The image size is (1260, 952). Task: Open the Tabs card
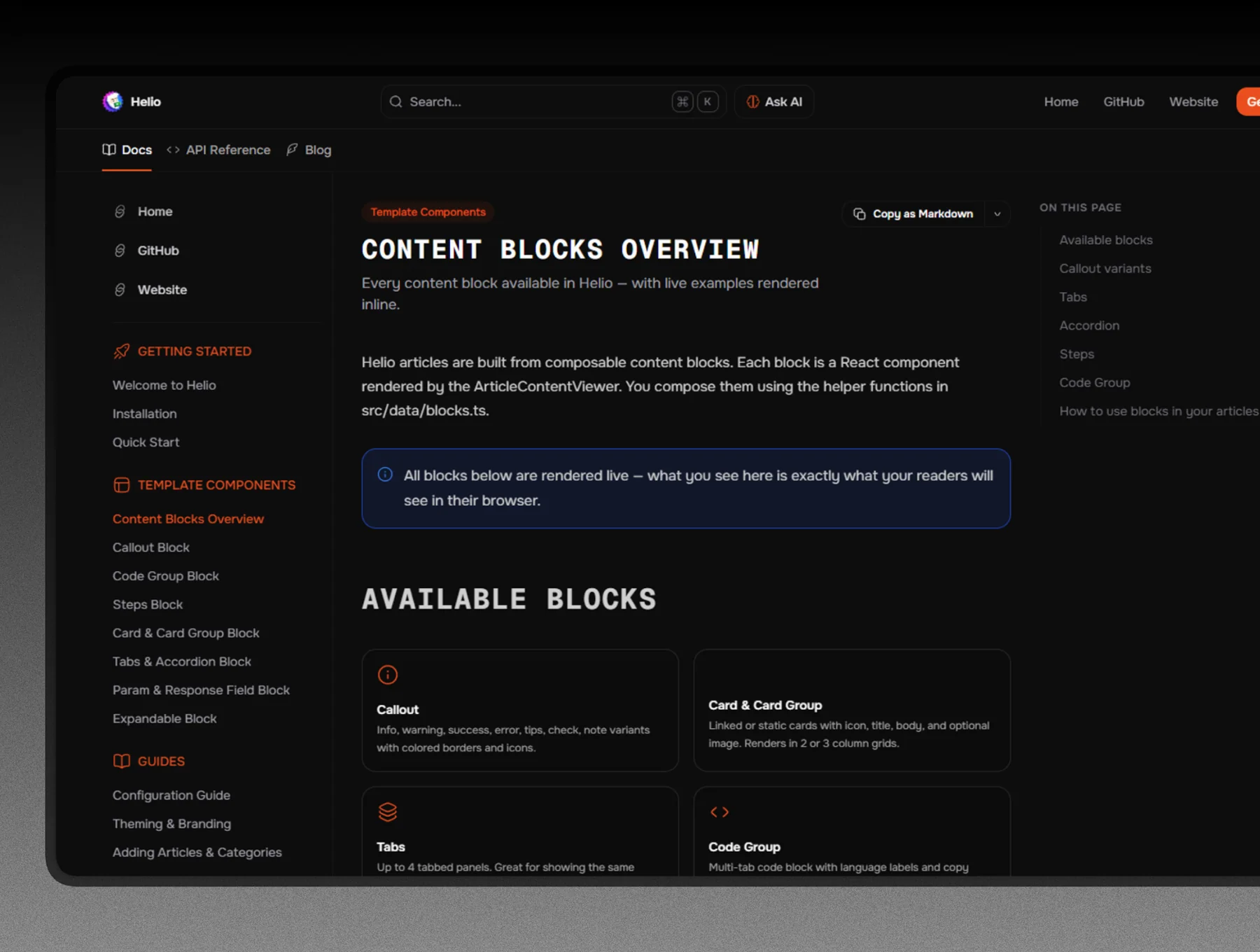click(520, 832)
